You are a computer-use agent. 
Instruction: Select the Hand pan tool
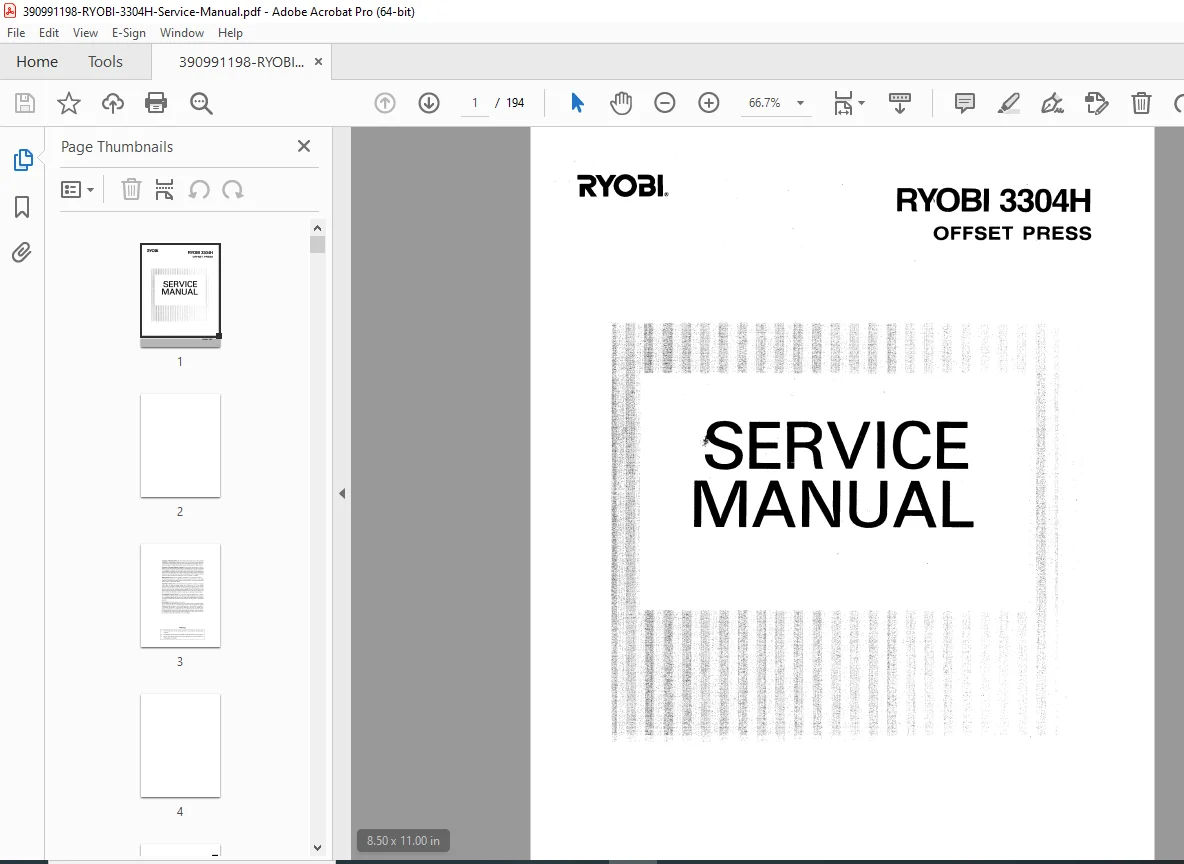click(x=621, y=103)
